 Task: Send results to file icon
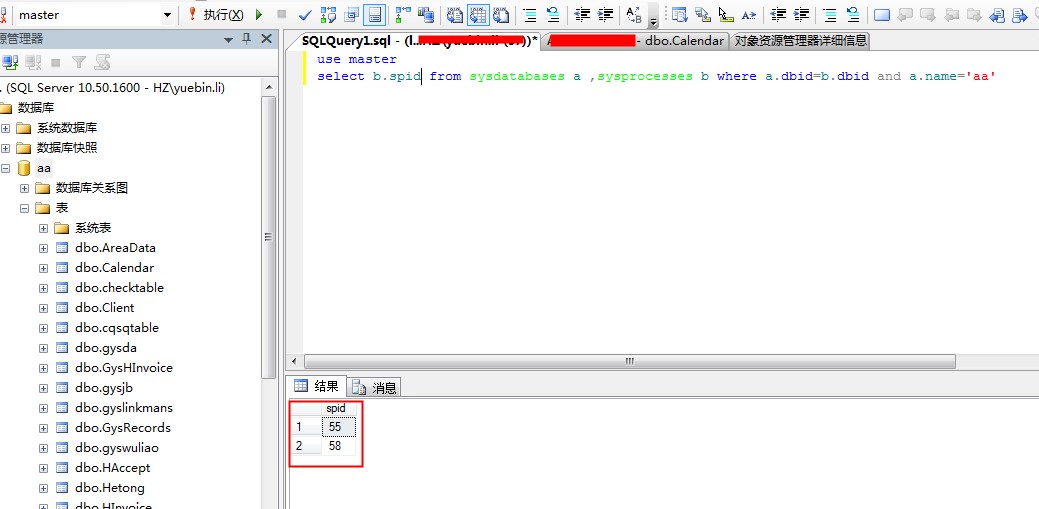coord(501,15)
